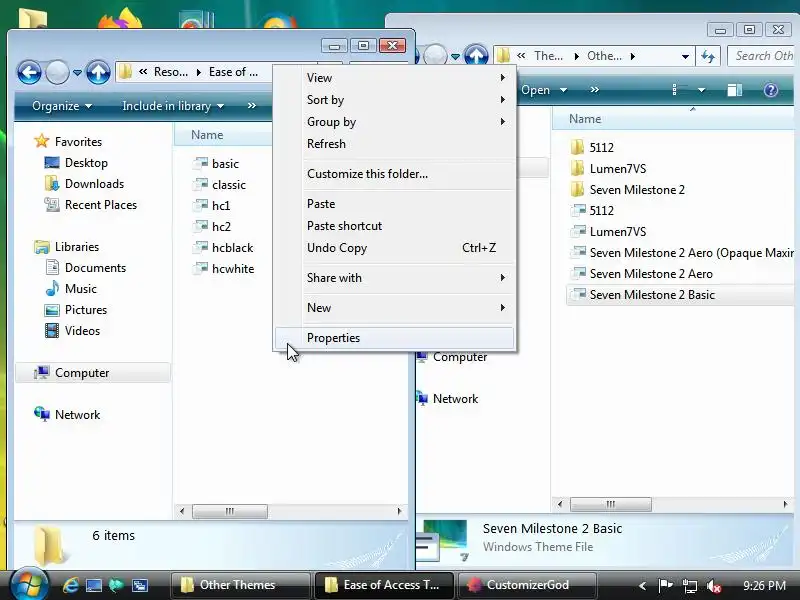Switch to the Other Themes taskbar button
This screenshot has width=800, height=600.
240,585
